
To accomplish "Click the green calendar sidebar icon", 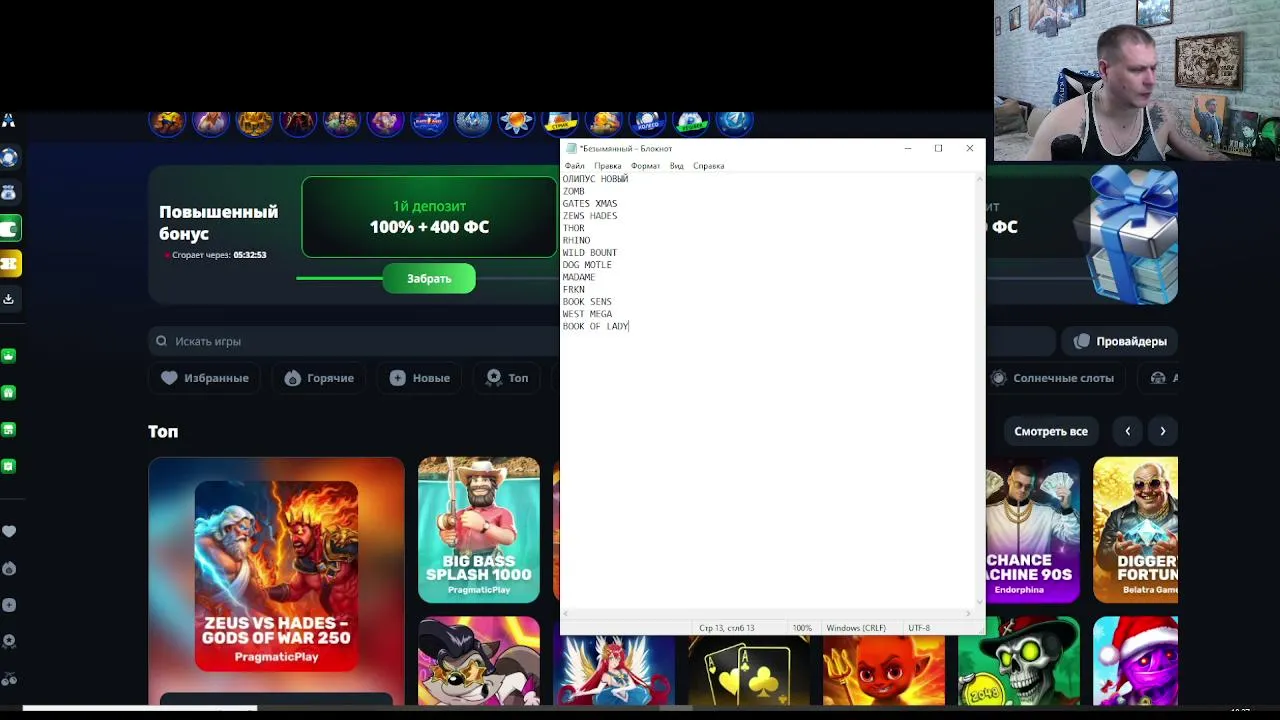I will tap(9, 466).
